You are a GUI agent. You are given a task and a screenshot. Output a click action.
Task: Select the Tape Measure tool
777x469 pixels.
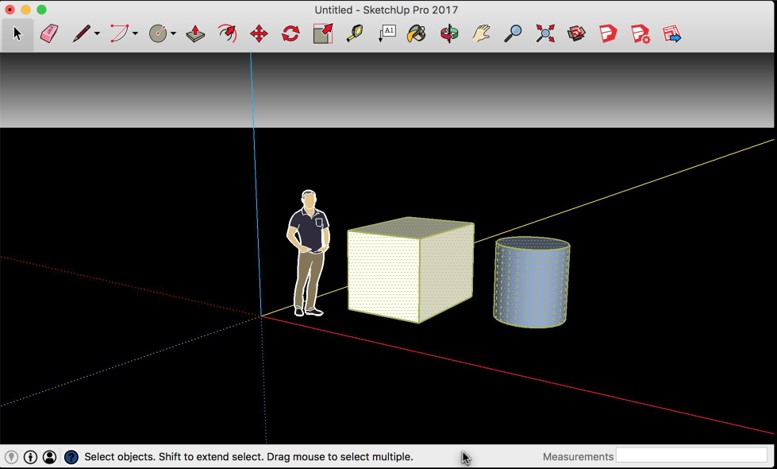(354, 34)
